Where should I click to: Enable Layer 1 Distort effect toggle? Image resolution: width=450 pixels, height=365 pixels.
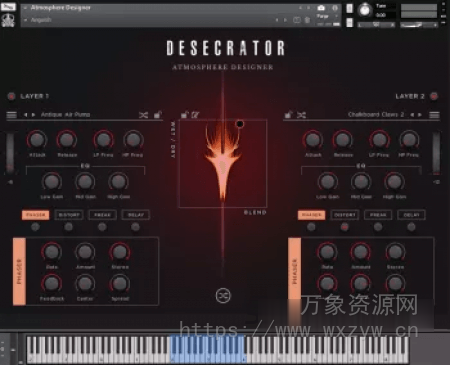[69, 227]
